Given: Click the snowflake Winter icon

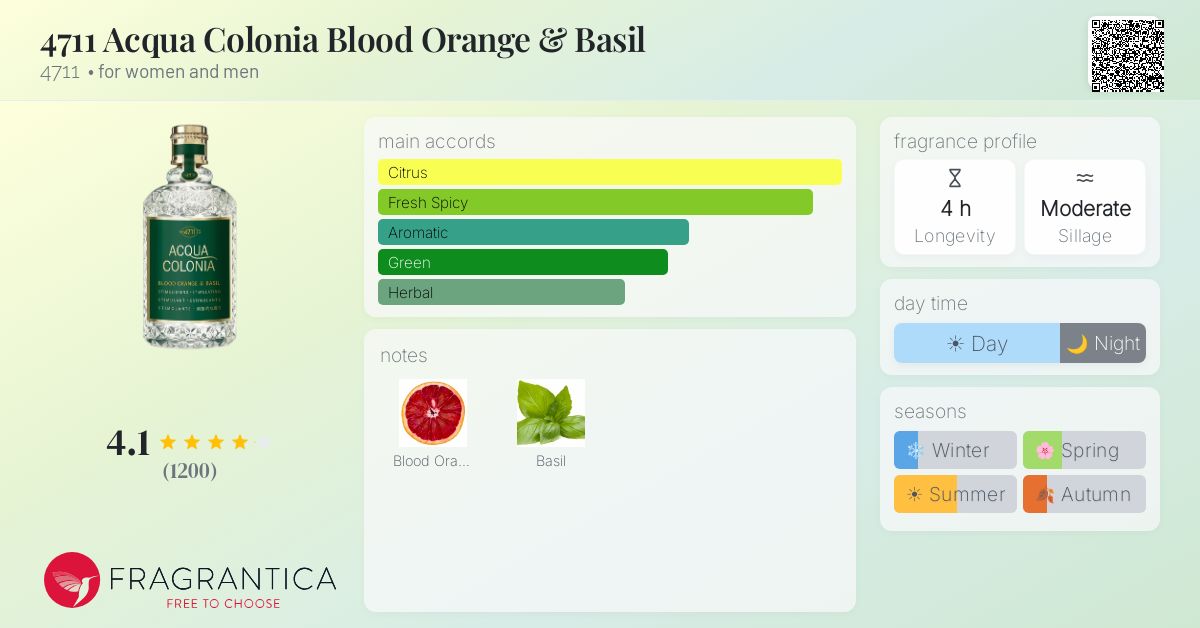Looking at the screenshot, I should click(914, 450).
